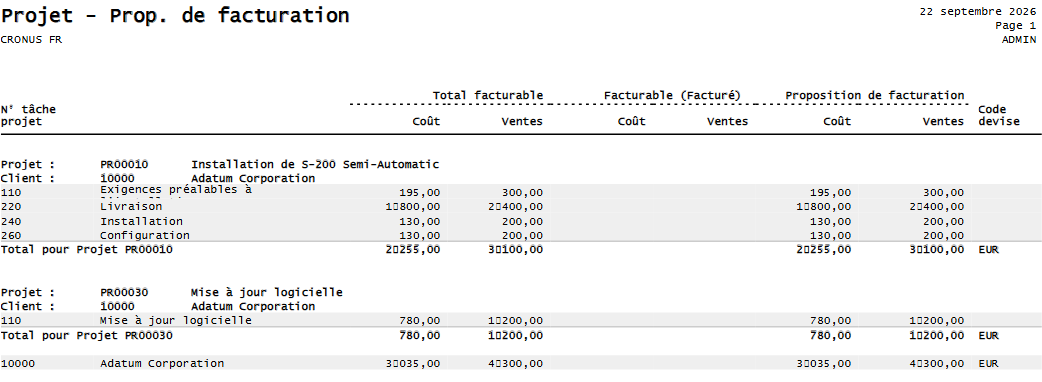Click the "N° tâche projet" column header
Image resolution: width=1042 pixels, height=382 pixels.
(x=29, y=116)
